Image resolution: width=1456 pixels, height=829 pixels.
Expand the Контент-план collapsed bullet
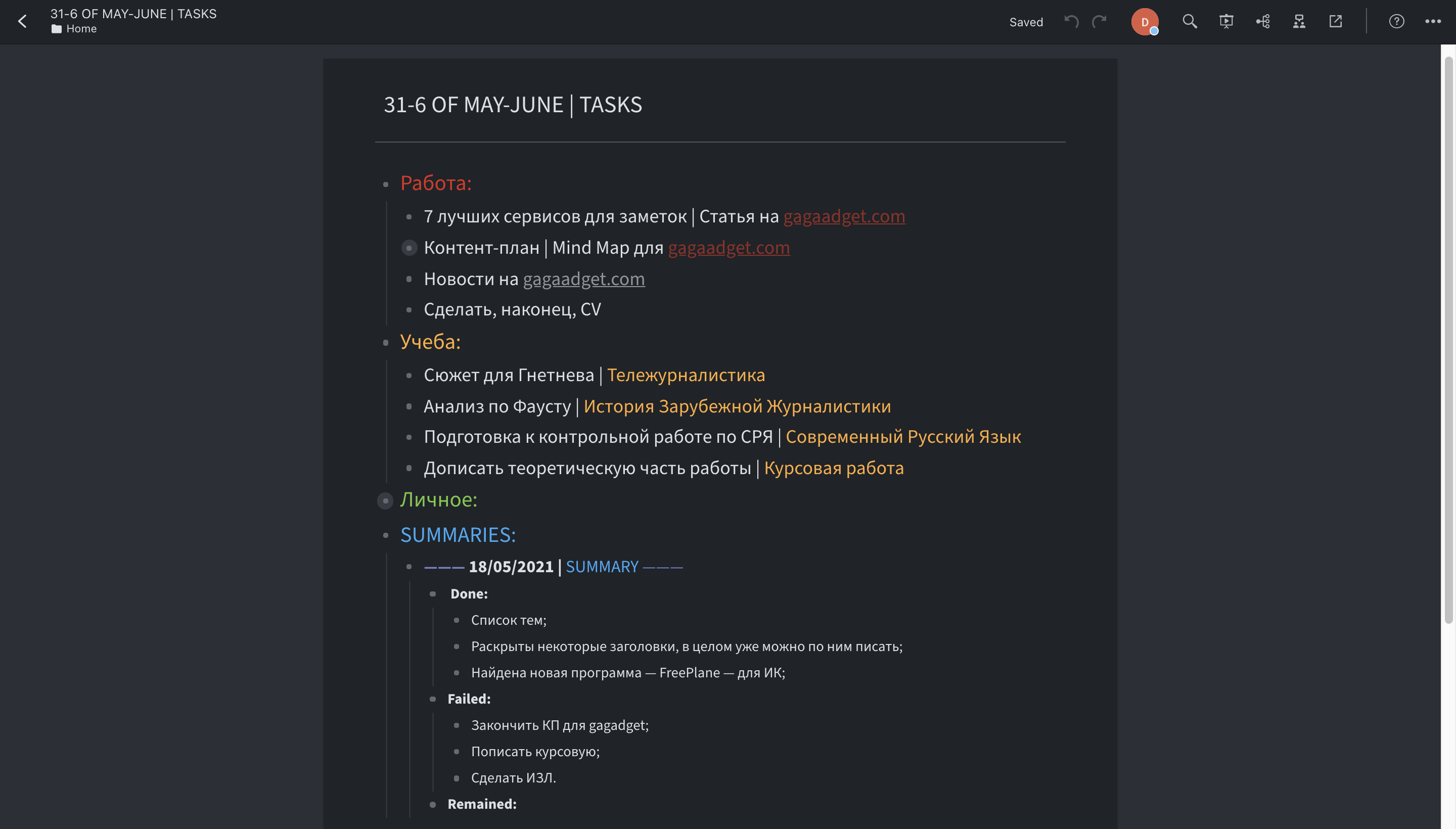[x=409, y=248]
